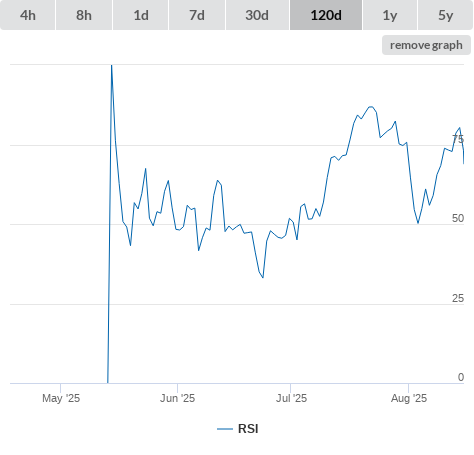Screen dimensions: 474x455
Task: Click the 75 value axis label
Action: pyautogui.click(x=458, y=139)
